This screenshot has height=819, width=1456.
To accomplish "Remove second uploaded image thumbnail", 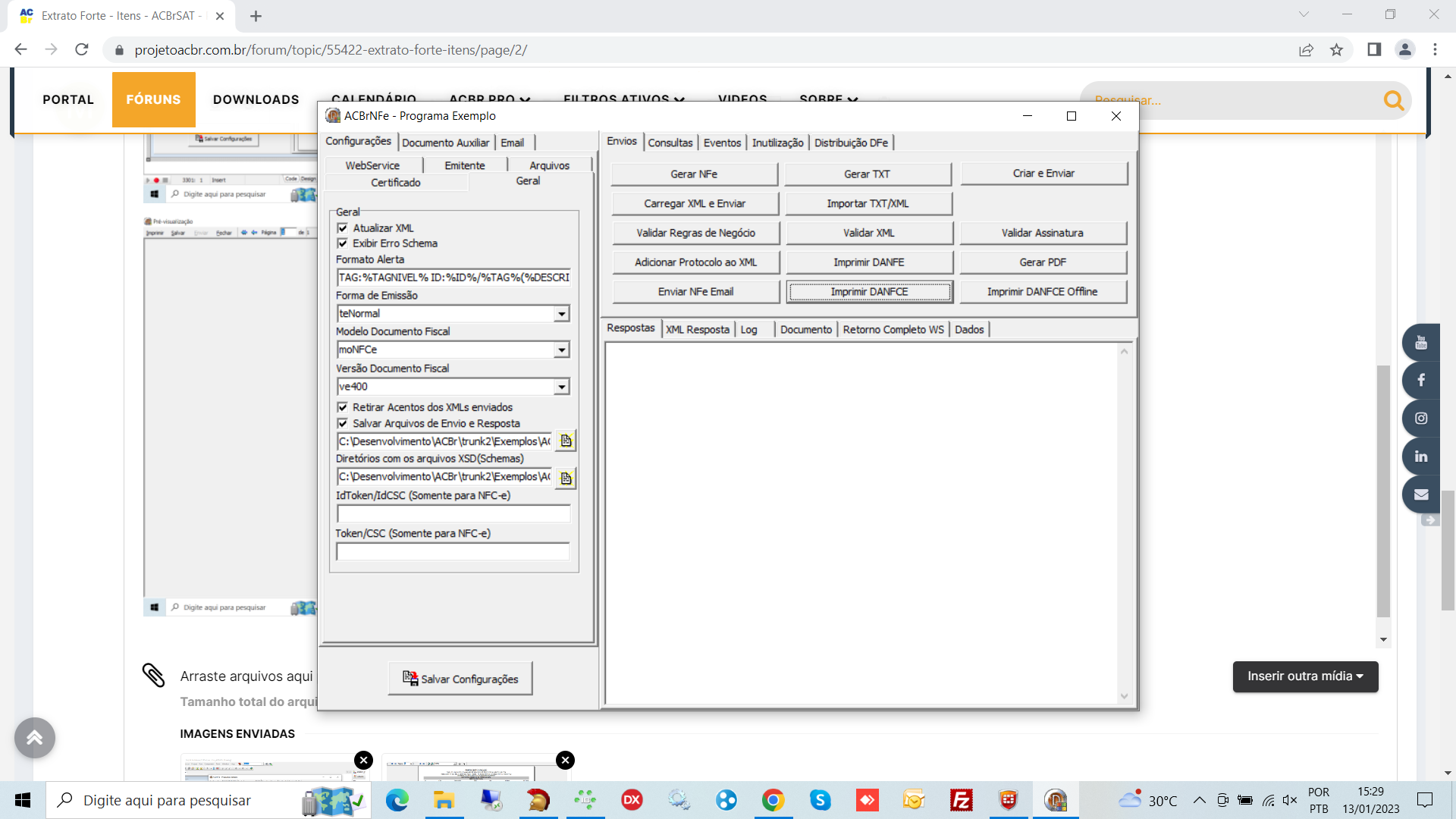I will (566, 760).
